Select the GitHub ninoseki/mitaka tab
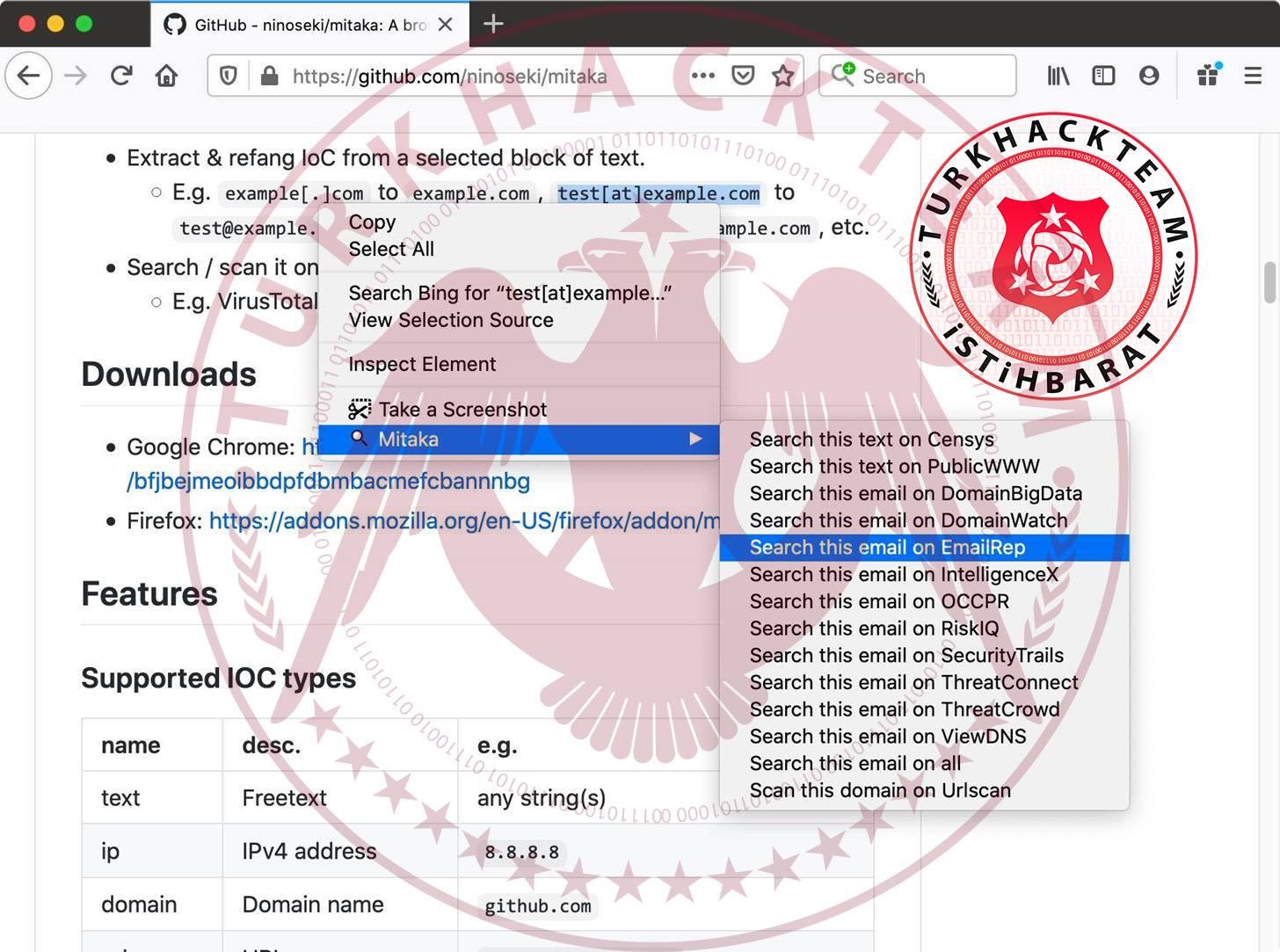This screenshot has width=1280, height=952. point(310,25)
